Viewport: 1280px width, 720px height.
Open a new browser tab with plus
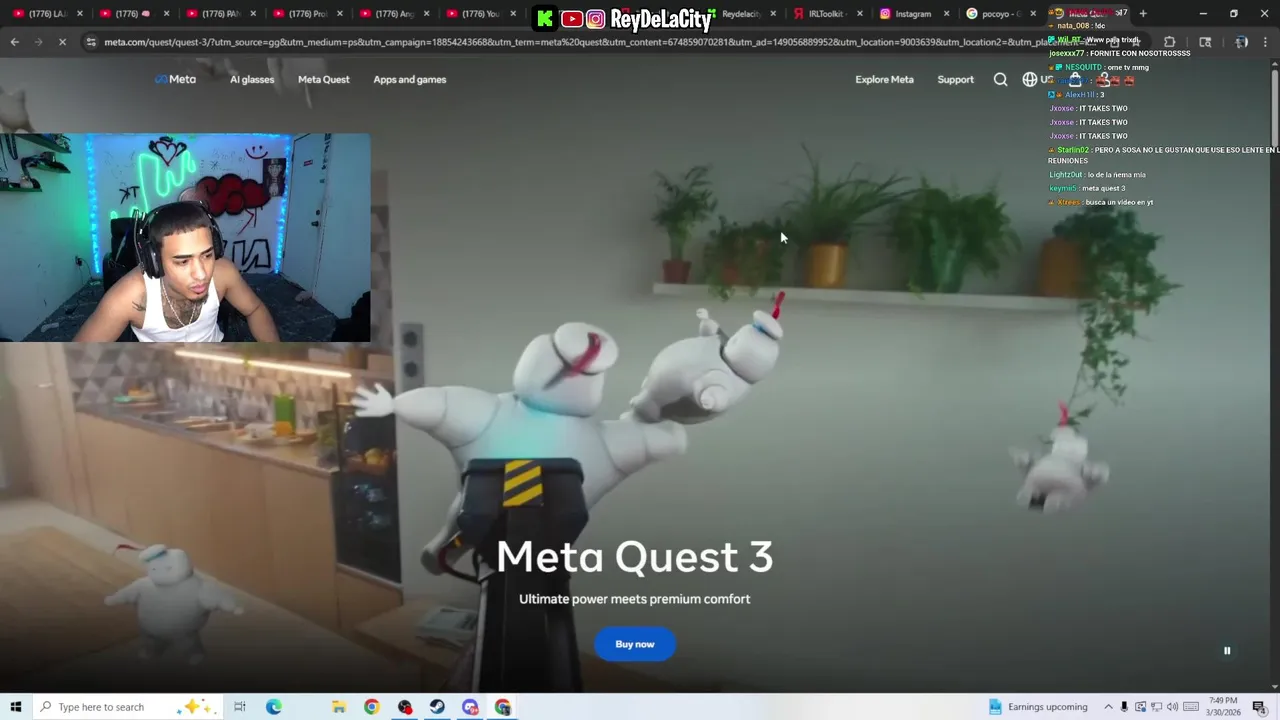point(1143,14)
